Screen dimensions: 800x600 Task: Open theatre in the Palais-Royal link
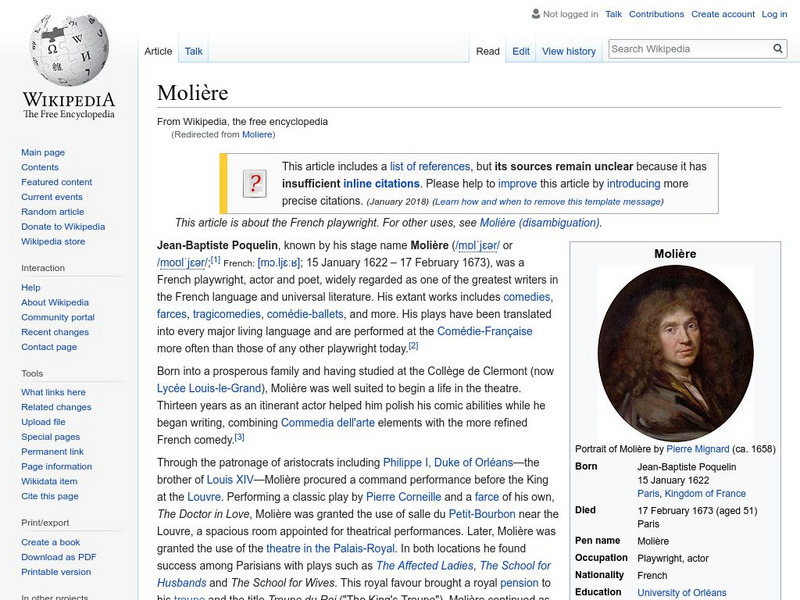point(331,548)
